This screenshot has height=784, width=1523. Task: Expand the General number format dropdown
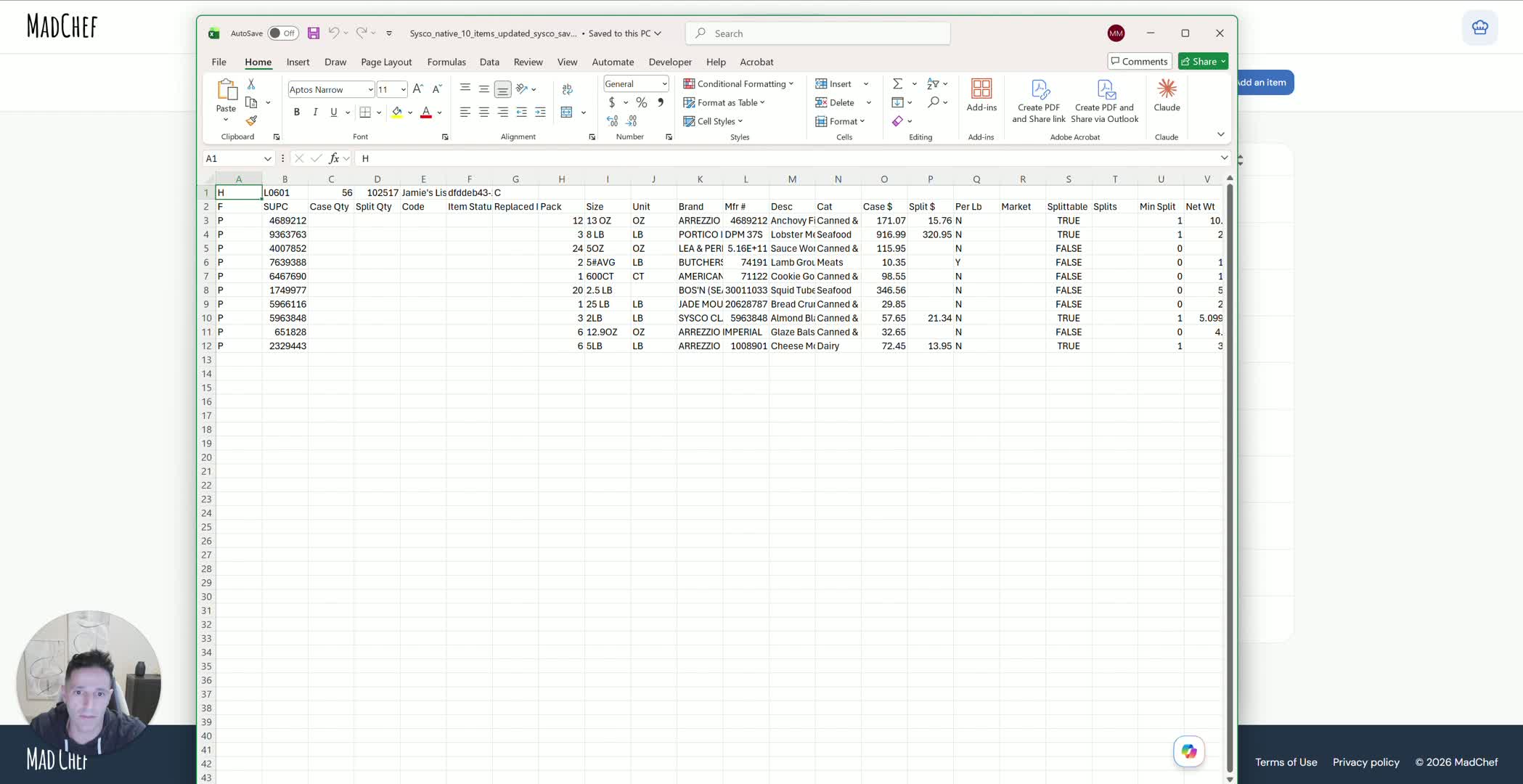click(663, 83)
